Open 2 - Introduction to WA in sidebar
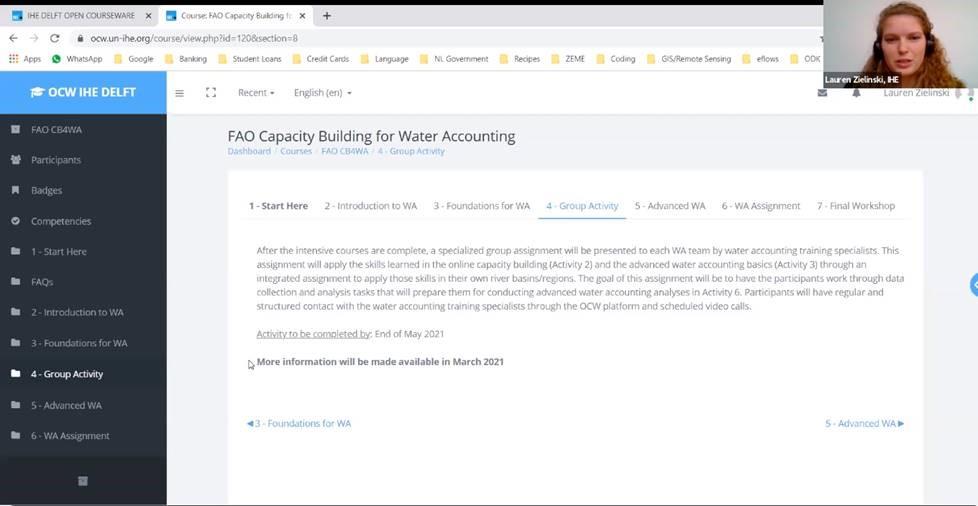Viewport: 978px width, 506px height. [83, 312]
